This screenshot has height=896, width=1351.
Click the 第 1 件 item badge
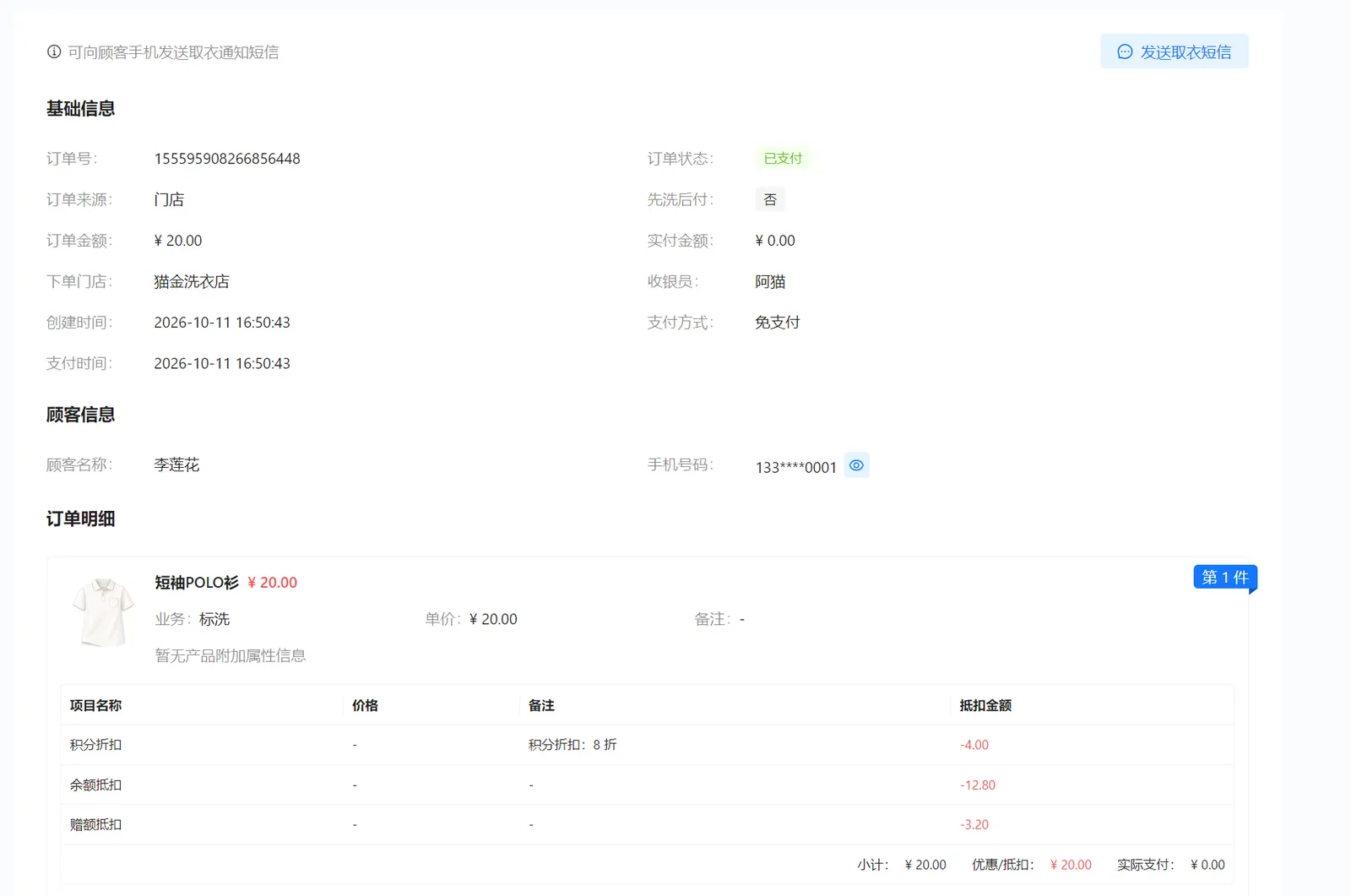[x=1225, y=577]
